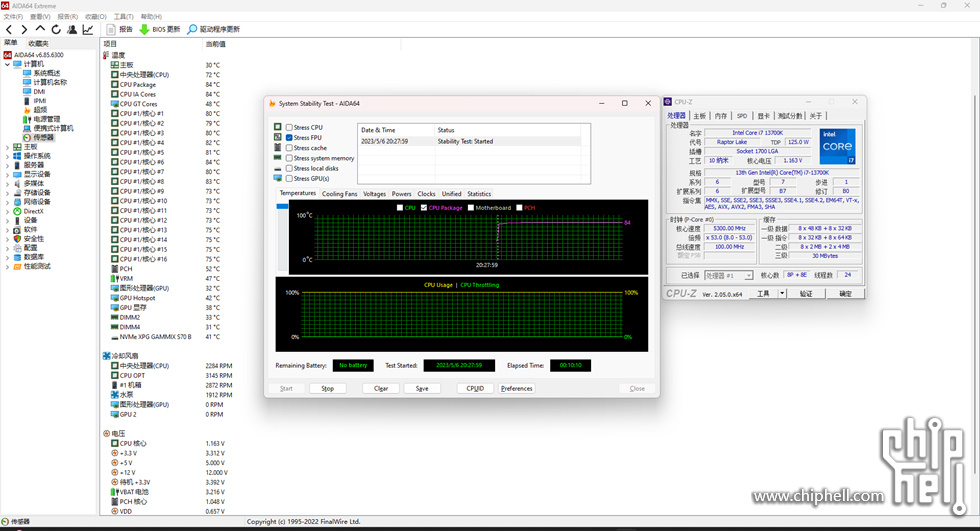Expand the 存储设备 tree node
Screen dimensions: 980x531
tap(8, 193)
